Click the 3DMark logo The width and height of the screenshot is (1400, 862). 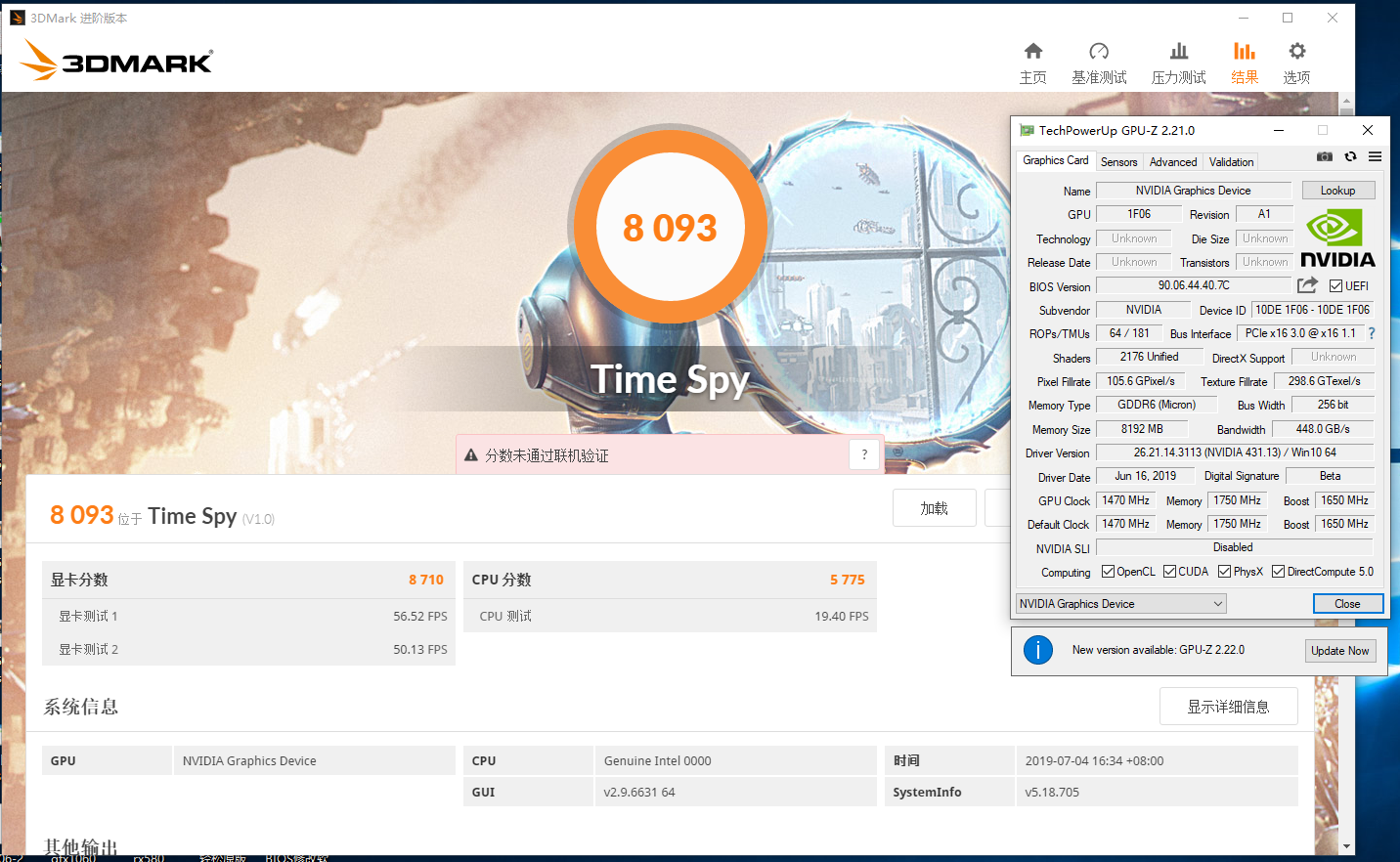pos(116,61)
